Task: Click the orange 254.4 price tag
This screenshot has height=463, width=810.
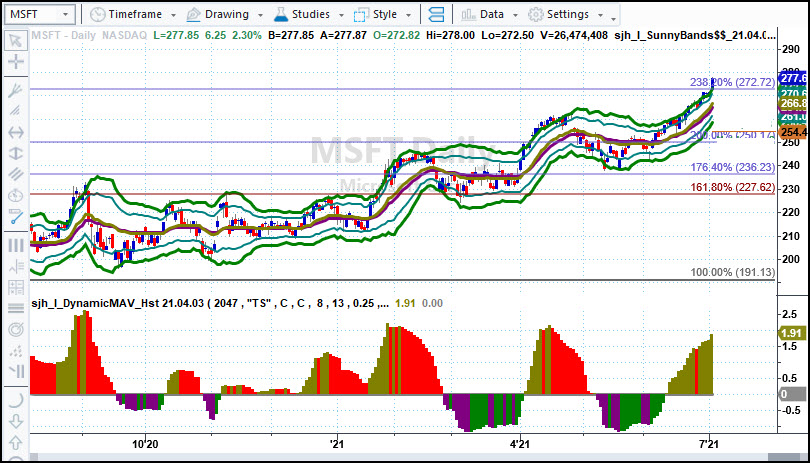Action: pos(792,132)
